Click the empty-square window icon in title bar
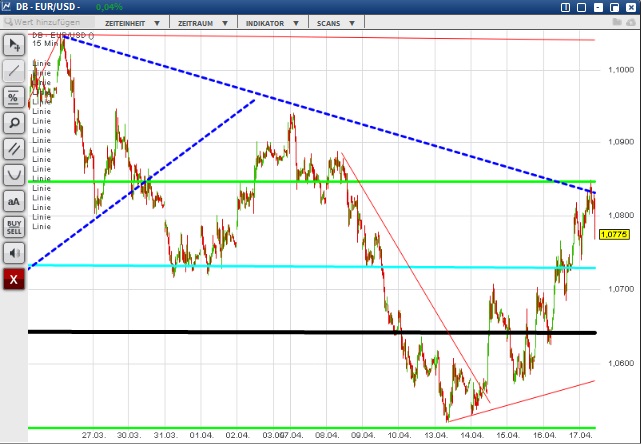This screenshot has height=444, width=641. pos(581,7)
